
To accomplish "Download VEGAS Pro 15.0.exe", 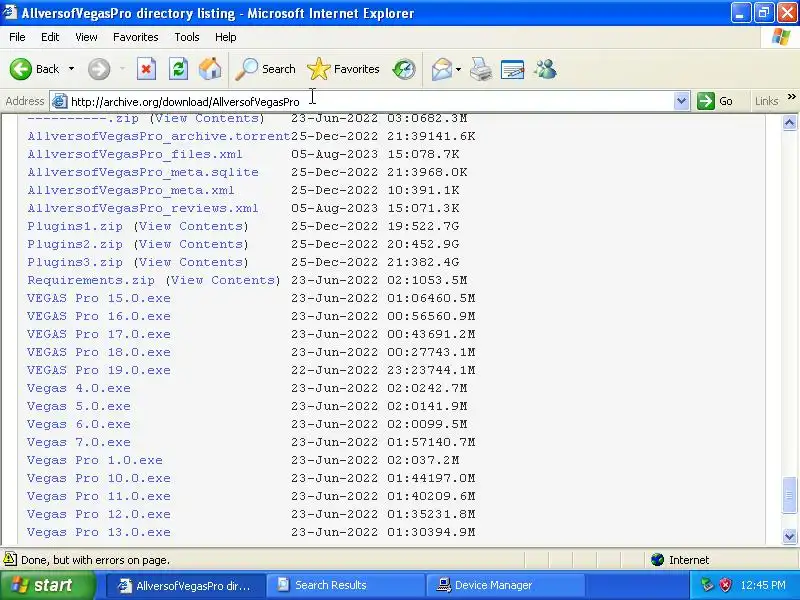I will (99, 298).
